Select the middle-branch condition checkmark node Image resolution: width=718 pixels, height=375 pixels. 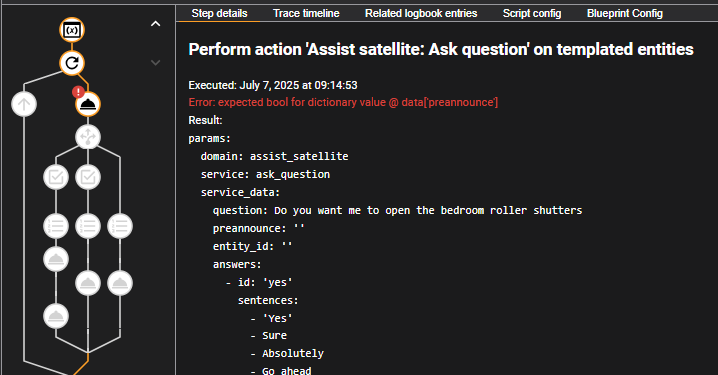coord(88,177)
